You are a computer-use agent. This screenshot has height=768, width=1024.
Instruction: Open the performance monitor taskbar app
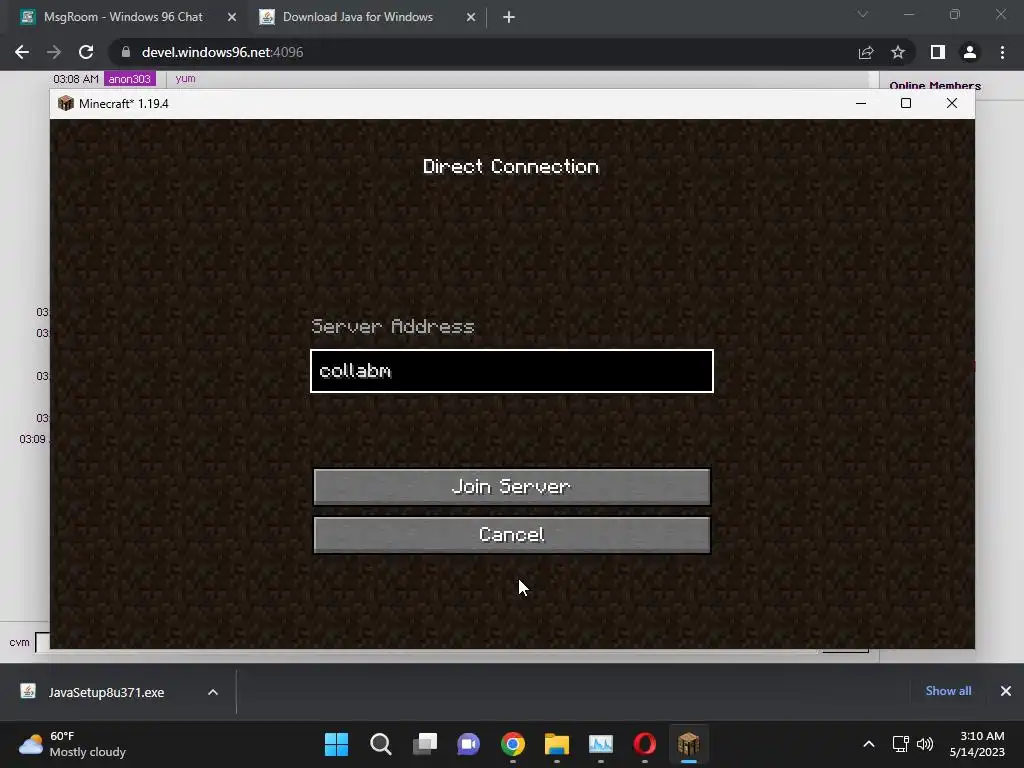[601, 744]
